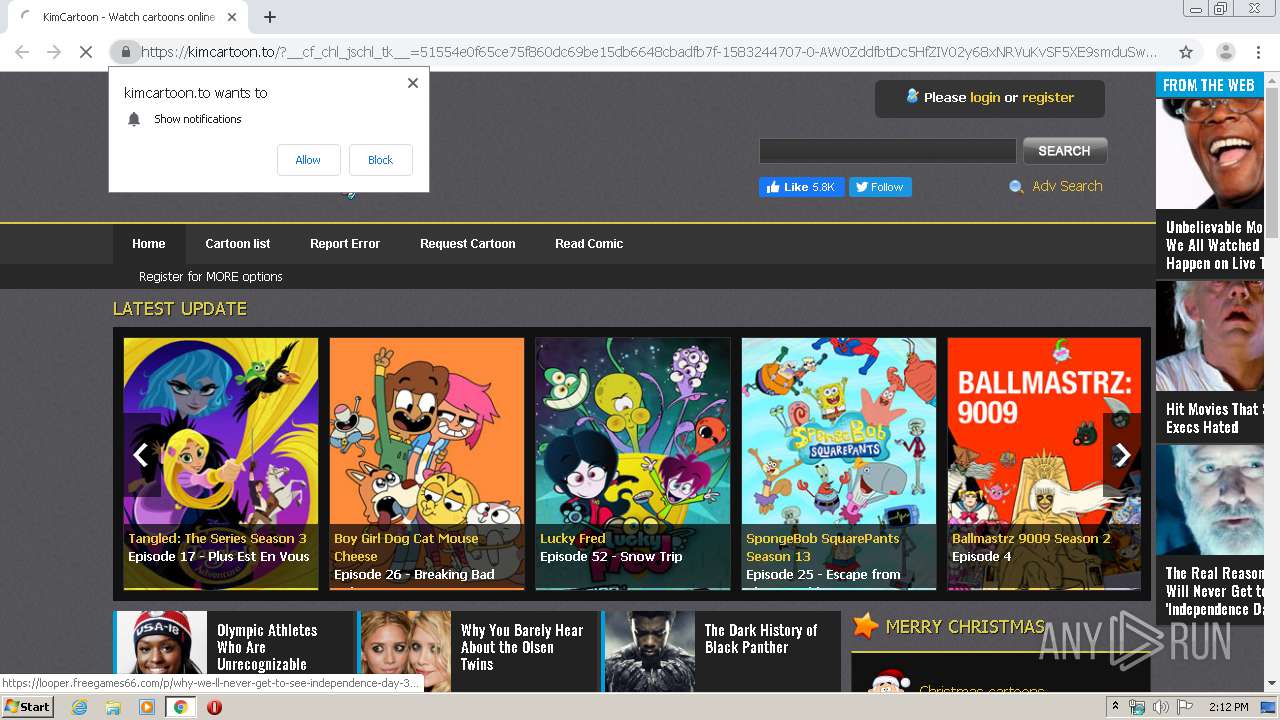This screenshot has width=1280, height=720.
Task: Click the Olsen Twins ad thumbnail image
Action: click(406, 651)
